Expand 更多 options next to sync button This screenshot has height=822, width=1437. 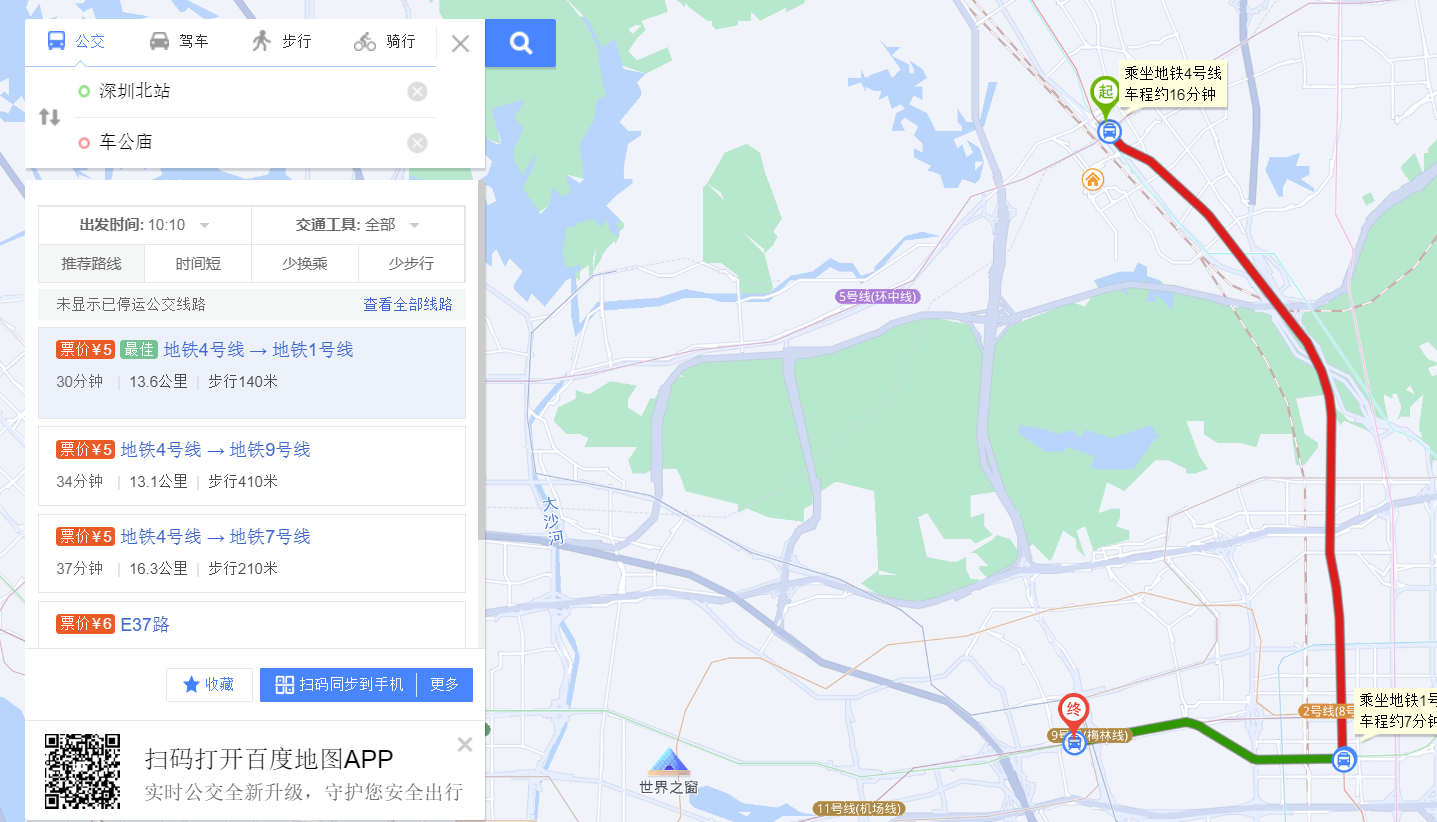pos(445,685)
